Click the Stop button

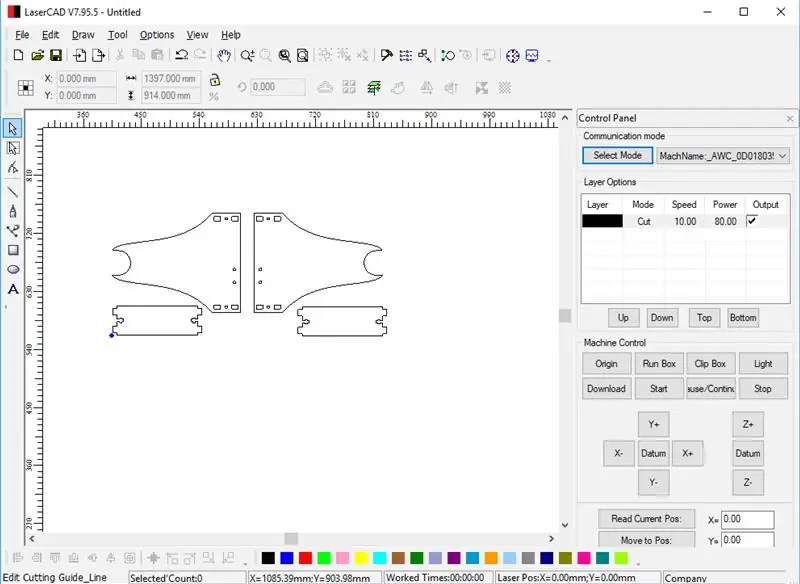(x=763, y=389)
